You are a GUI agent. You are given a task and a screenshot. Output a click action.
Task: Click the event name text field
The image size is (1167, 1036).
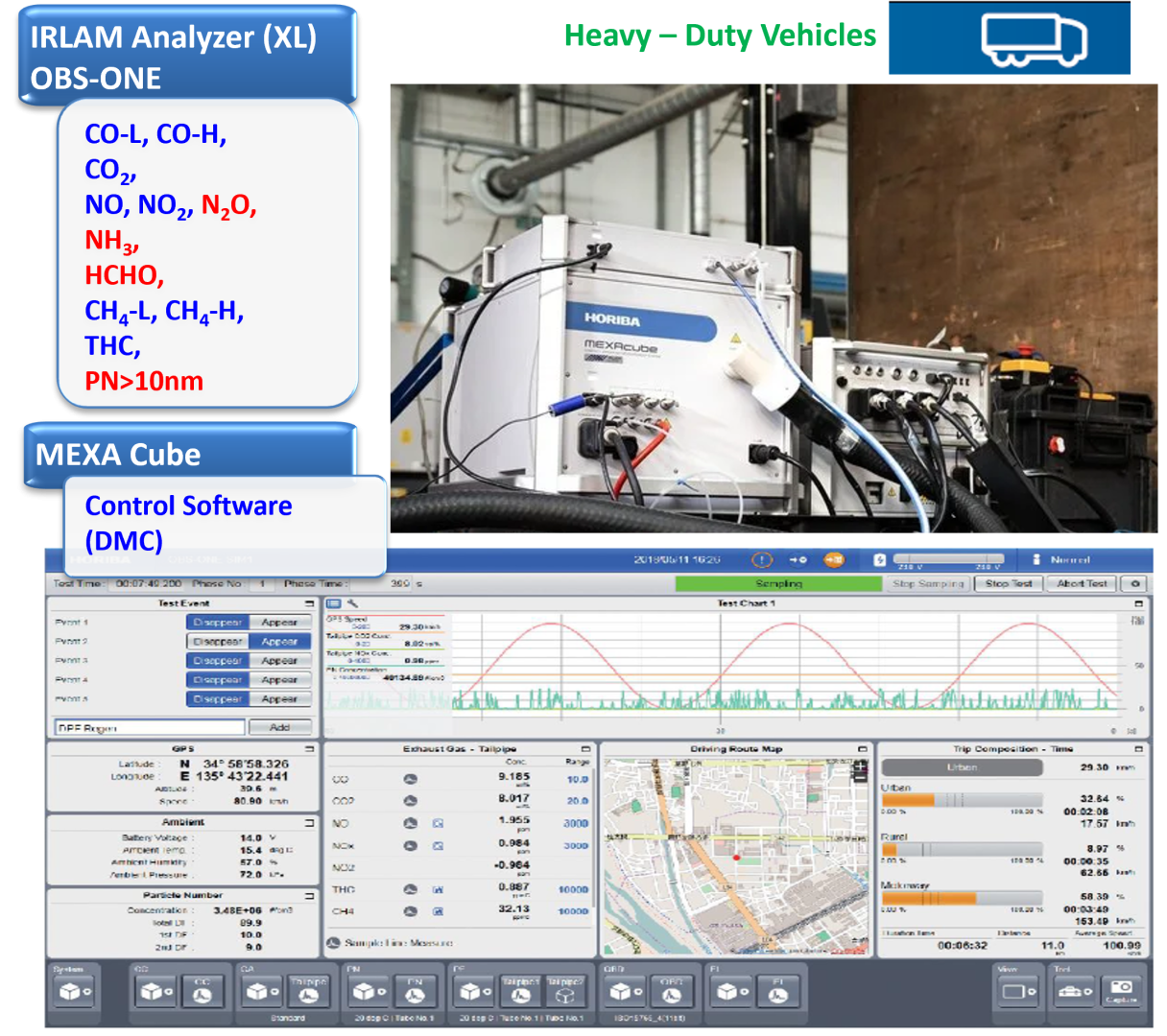point(150,728)
